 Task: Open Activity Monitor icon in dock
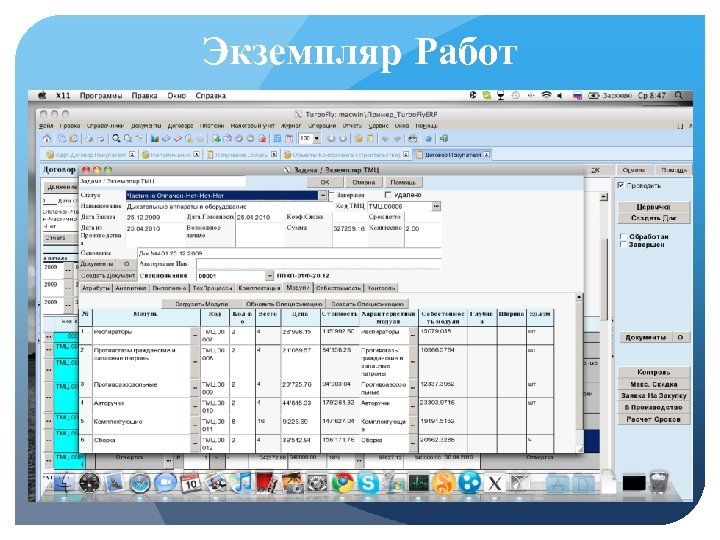pos(418,483)
